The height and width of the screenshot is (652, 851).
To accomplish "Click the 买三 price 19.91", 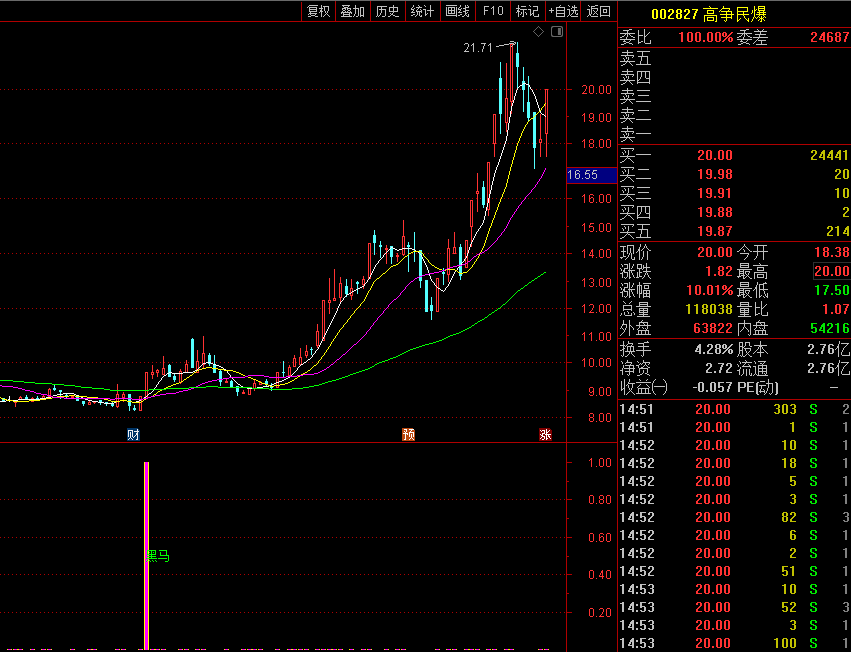I will point(715,193).
